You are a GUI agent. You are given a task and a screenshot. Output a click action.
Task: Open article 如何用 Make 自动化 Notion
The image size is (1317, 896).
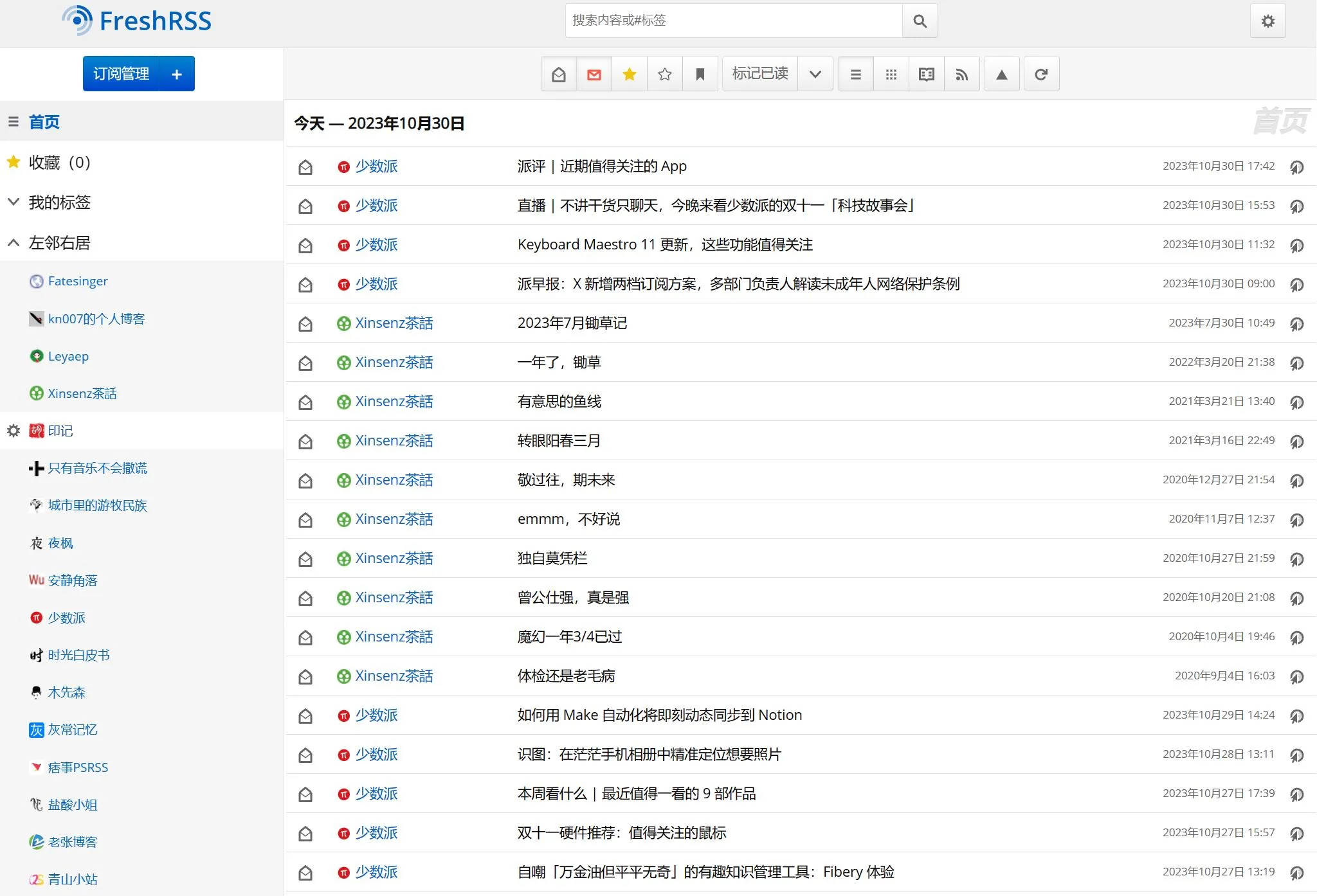point(660,715)
